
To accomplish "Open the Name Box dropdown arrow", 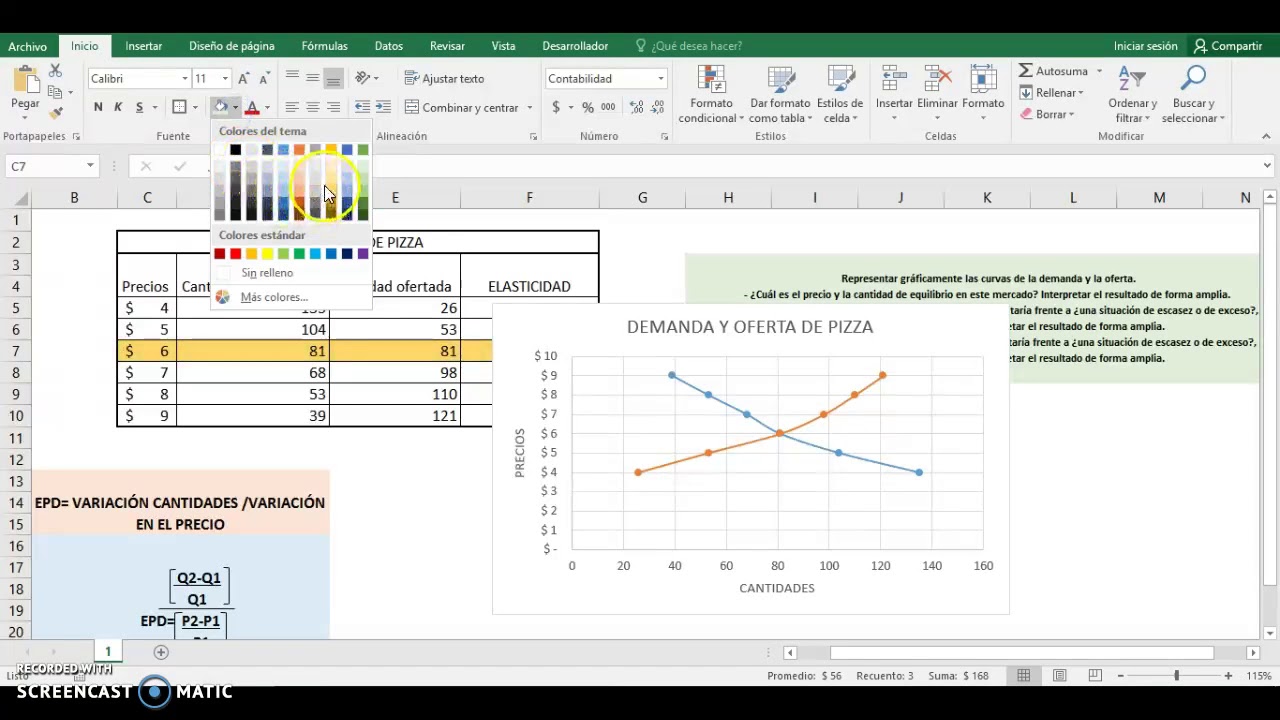I will coord(90,166).
